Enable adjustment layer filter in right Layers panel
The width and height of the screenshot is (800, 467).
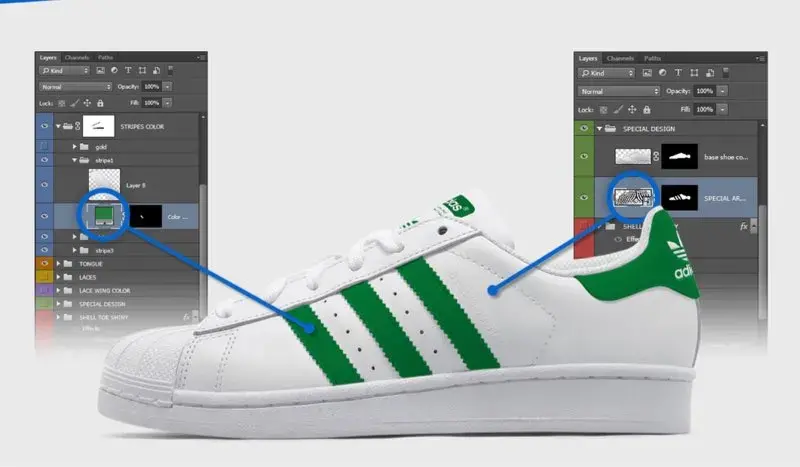(x=662, y=73)
